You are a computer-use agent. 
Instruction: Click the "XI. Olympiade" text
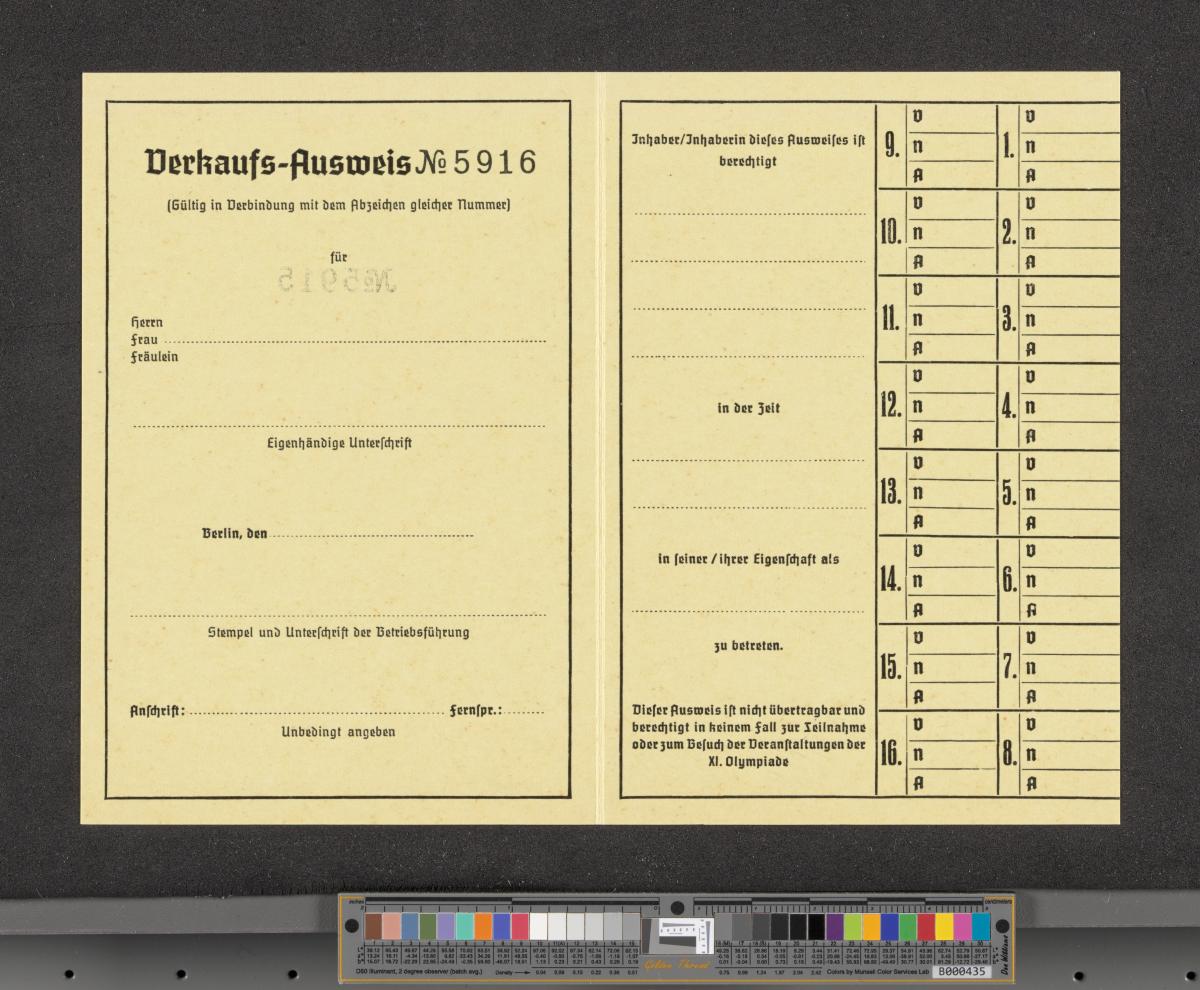click(x=748, y=762)
